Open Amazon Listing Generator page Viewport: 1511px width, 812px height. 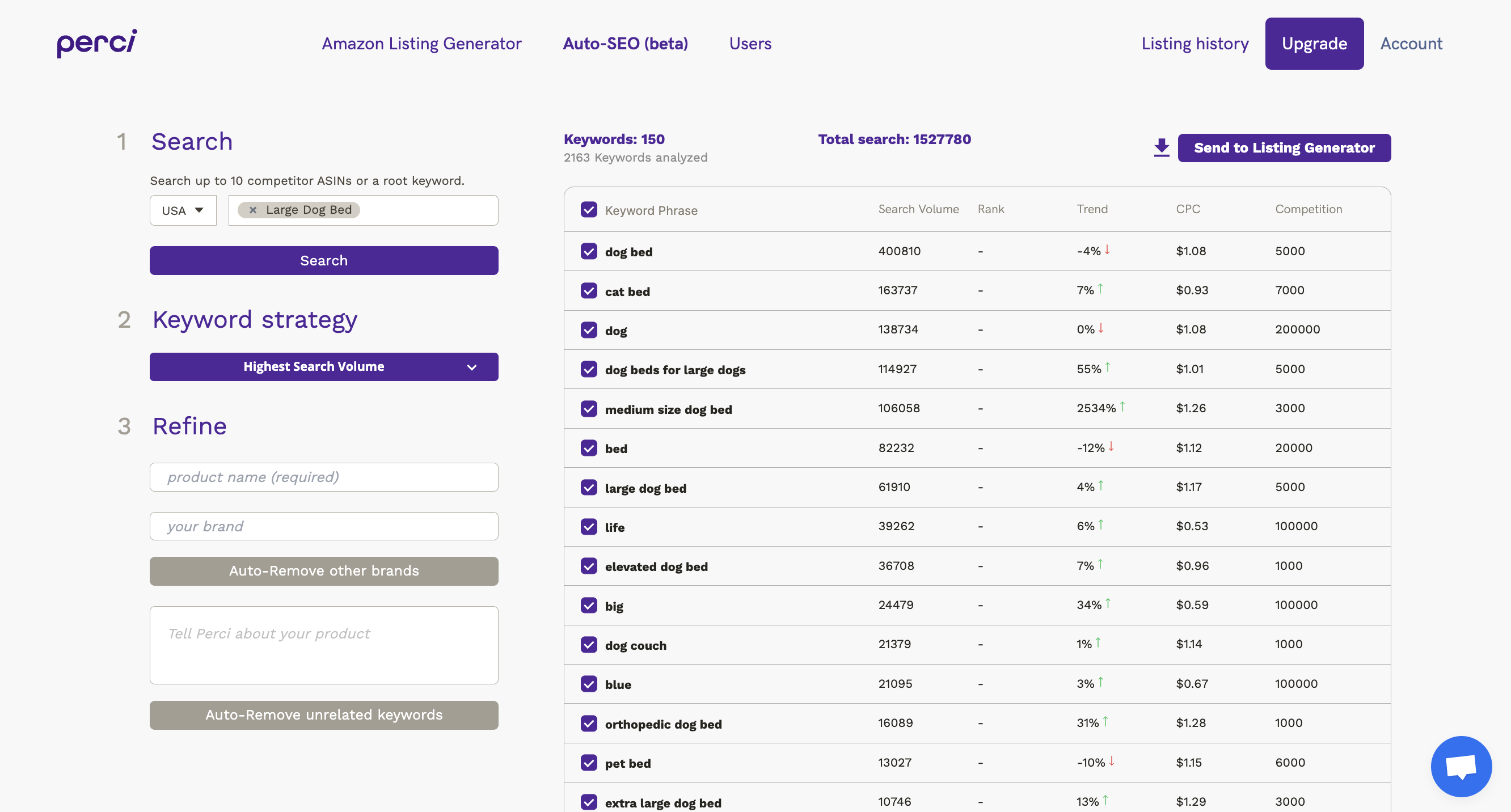[x=421, y=44]
